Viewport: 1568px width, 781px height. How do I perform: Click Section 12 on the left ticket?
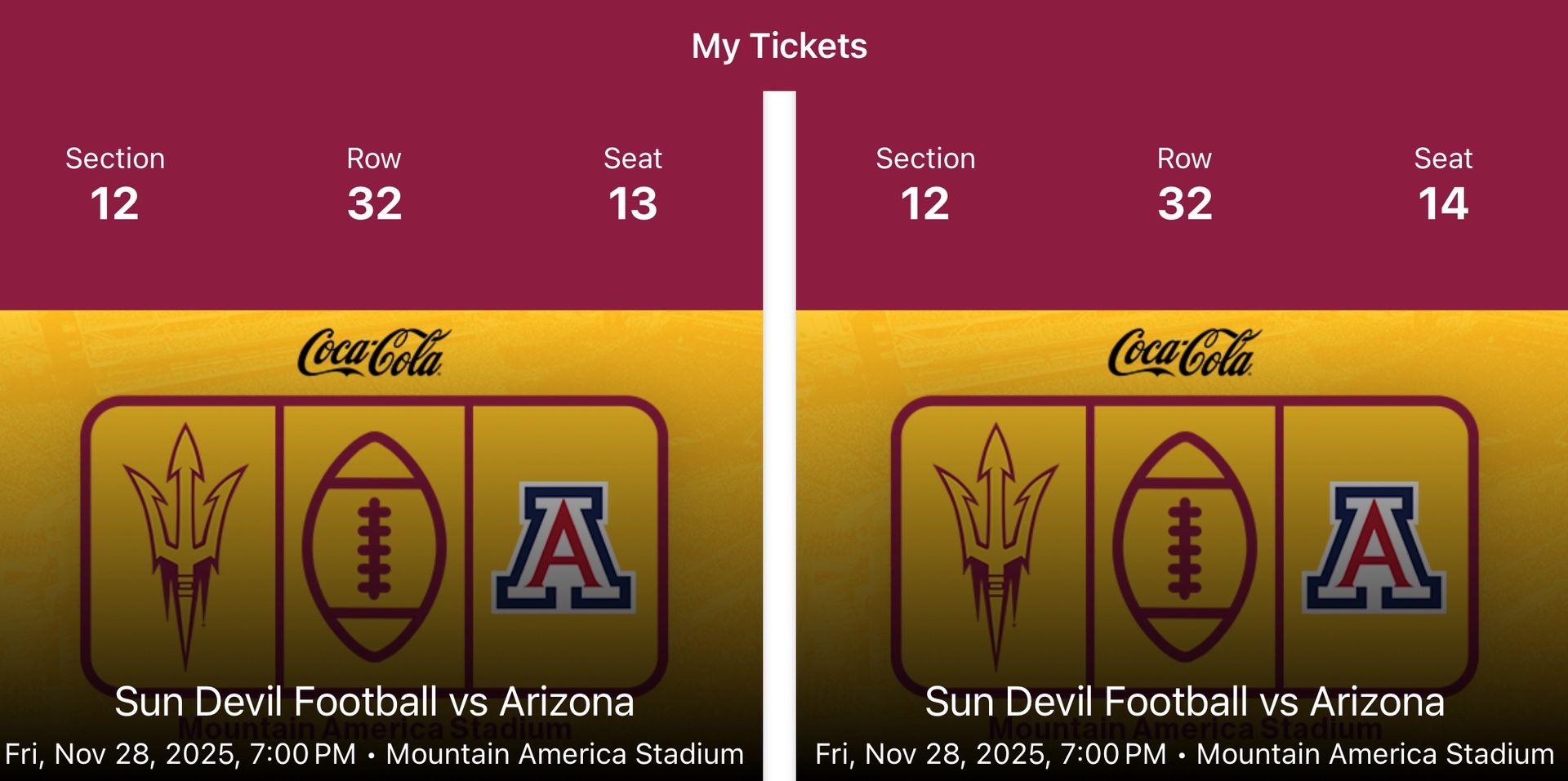[x=115, y=203]
